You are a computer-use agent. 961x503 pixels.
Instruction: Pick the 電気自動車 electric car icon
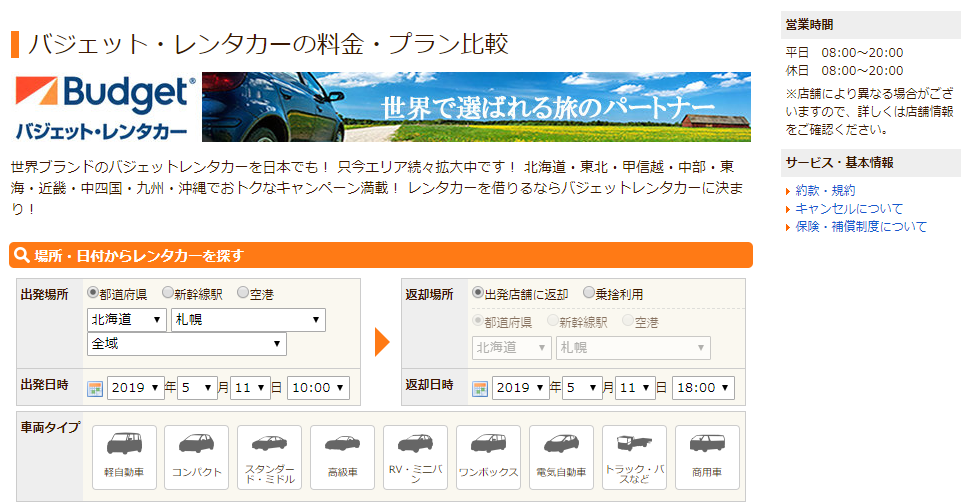pos(561,456)
